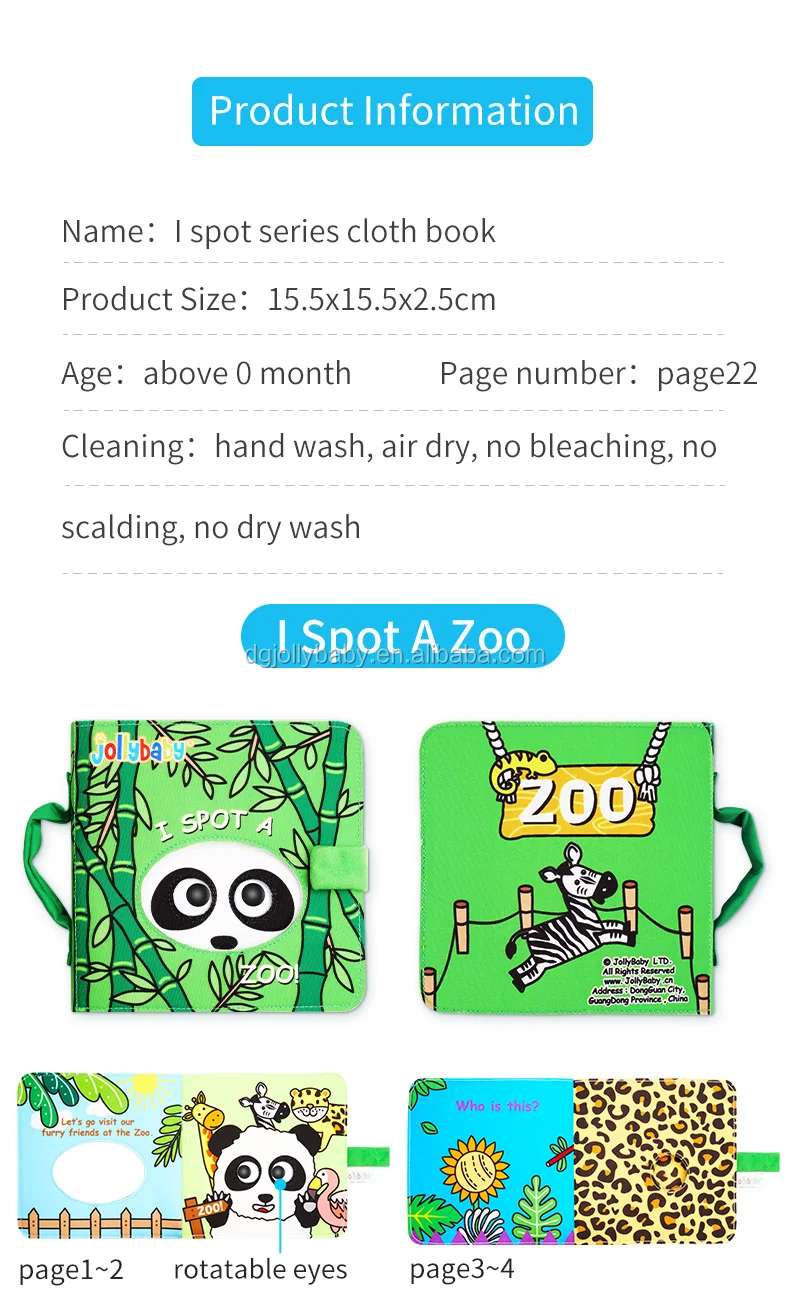Click the dgjollybaby.en.alibaba.com watermark link
The width and height of the screenshot is (790, 1311).
tap(396, 655)
